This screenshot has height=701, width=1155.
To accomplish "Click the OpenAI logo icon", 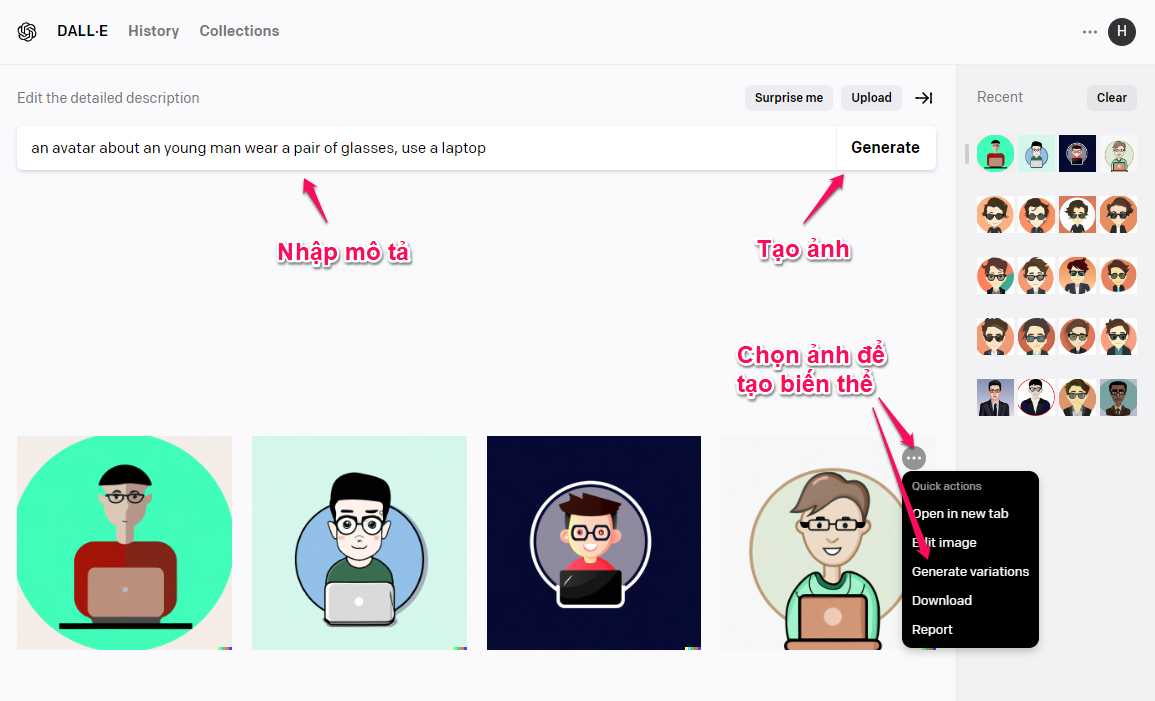I will 27,32.
